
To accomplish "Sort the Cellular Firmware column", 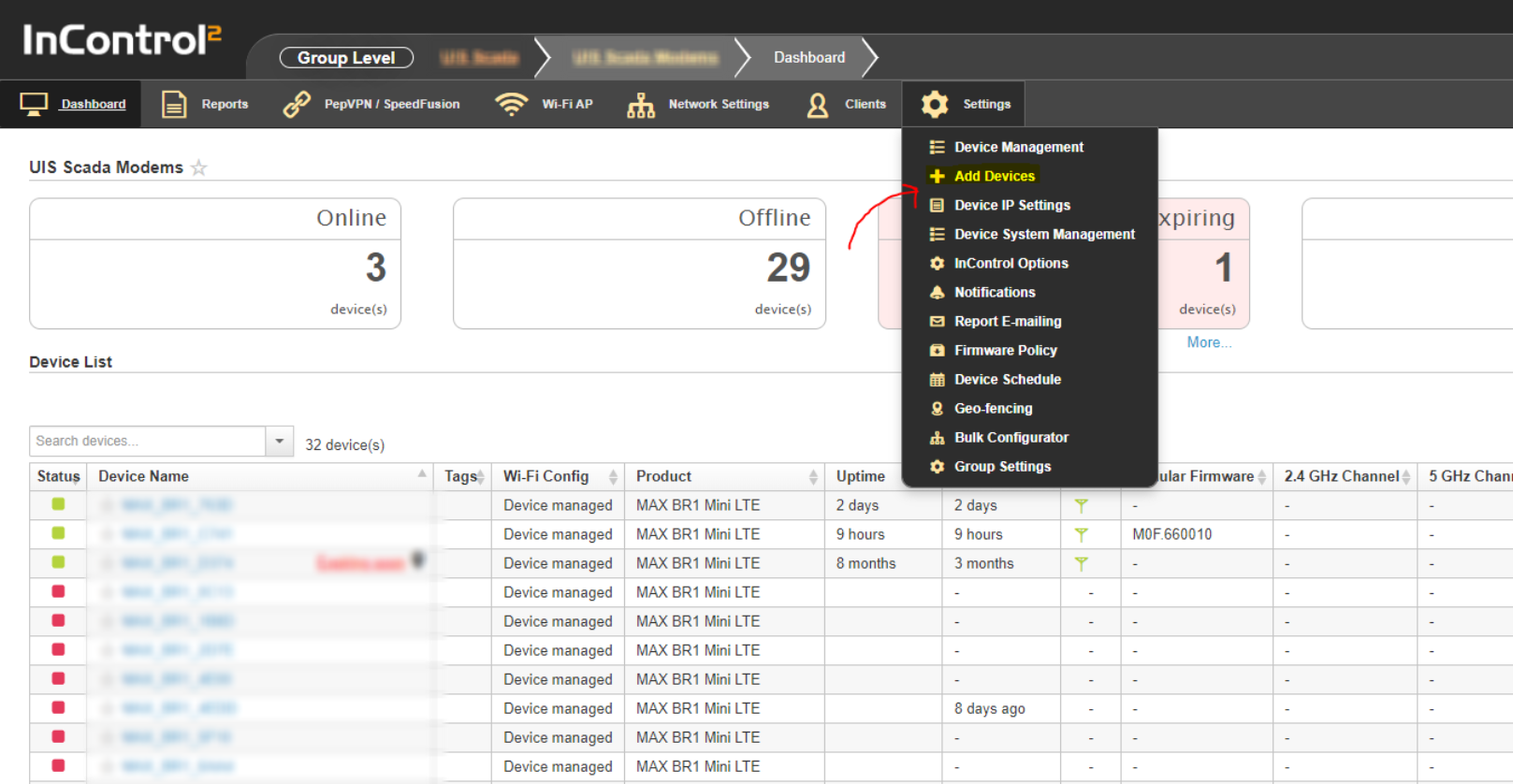I will (1261, 477).
